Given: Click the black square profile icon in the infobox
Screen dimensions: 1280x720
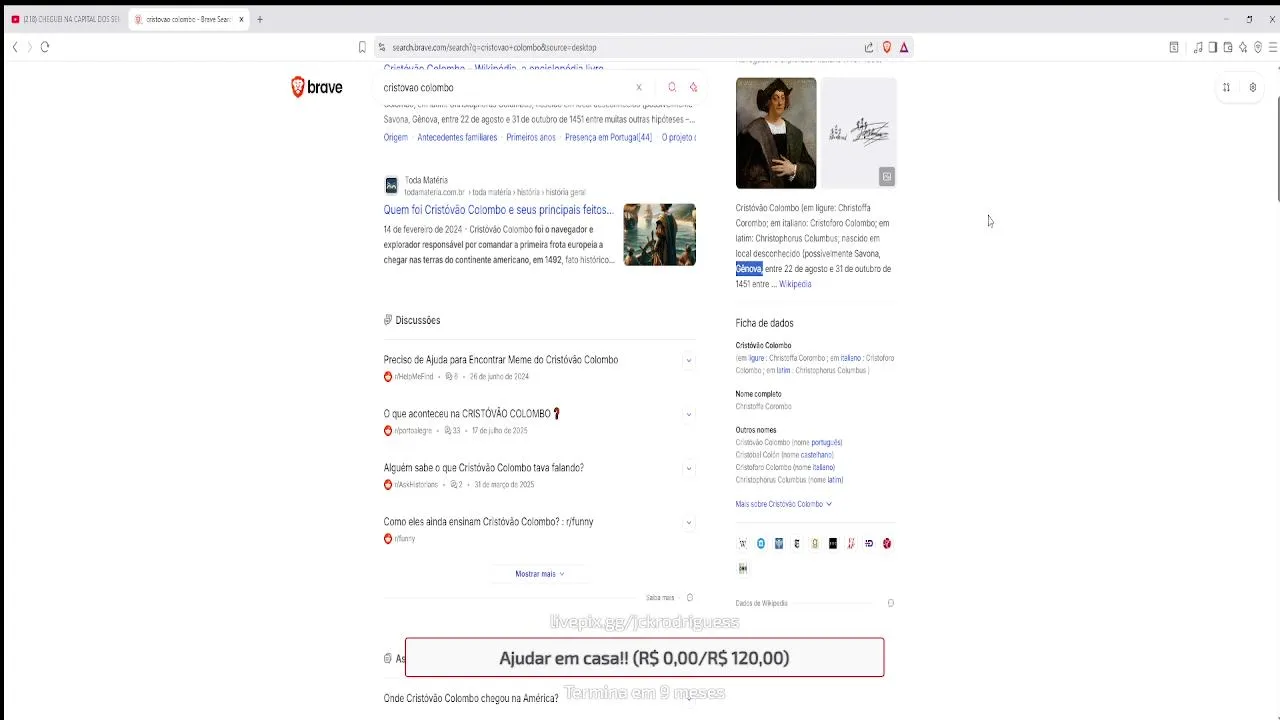Looking at the screenshot, I should point(833,544).
